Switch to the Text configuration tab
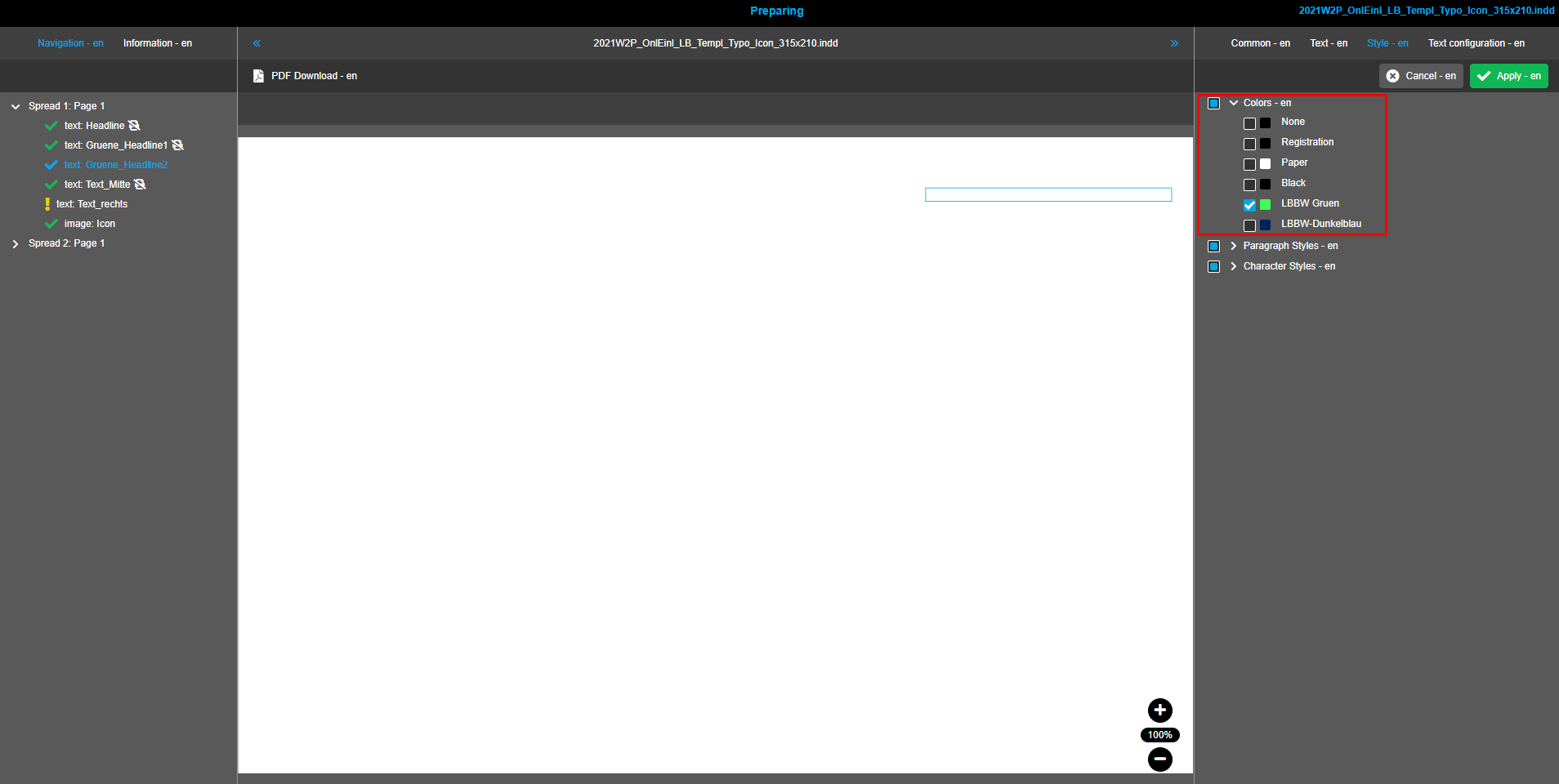The height and width of the screenshot is (784, 1559). (x=1476, y=43)
